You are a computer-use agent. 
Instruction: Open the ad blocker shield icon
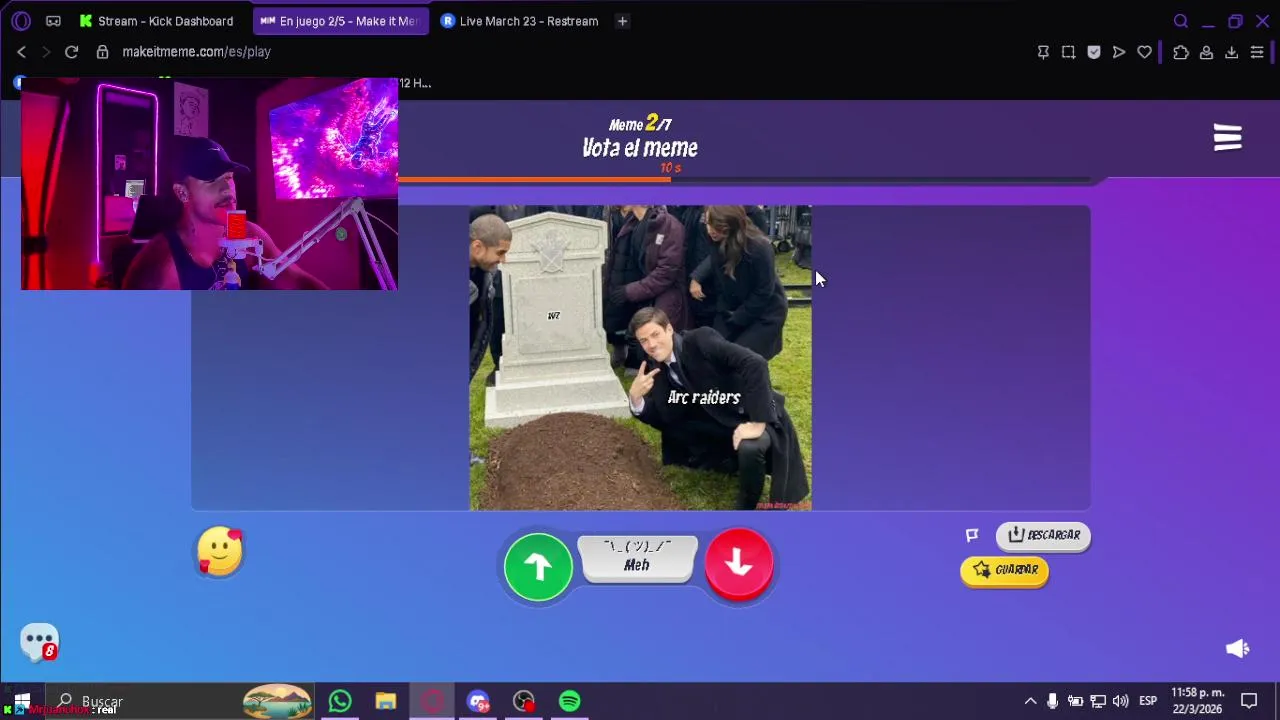[x=1093, y=52]
